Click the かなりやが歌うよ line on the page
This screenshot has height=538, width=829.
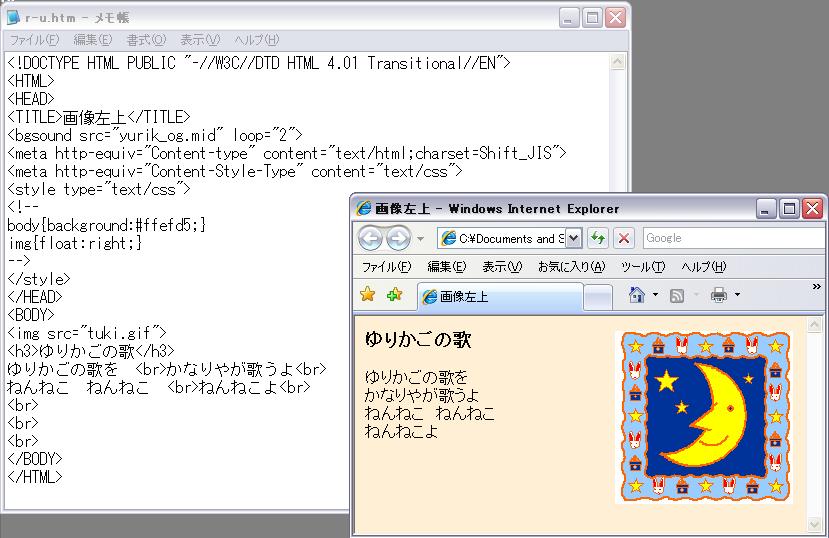click(421, 395)
